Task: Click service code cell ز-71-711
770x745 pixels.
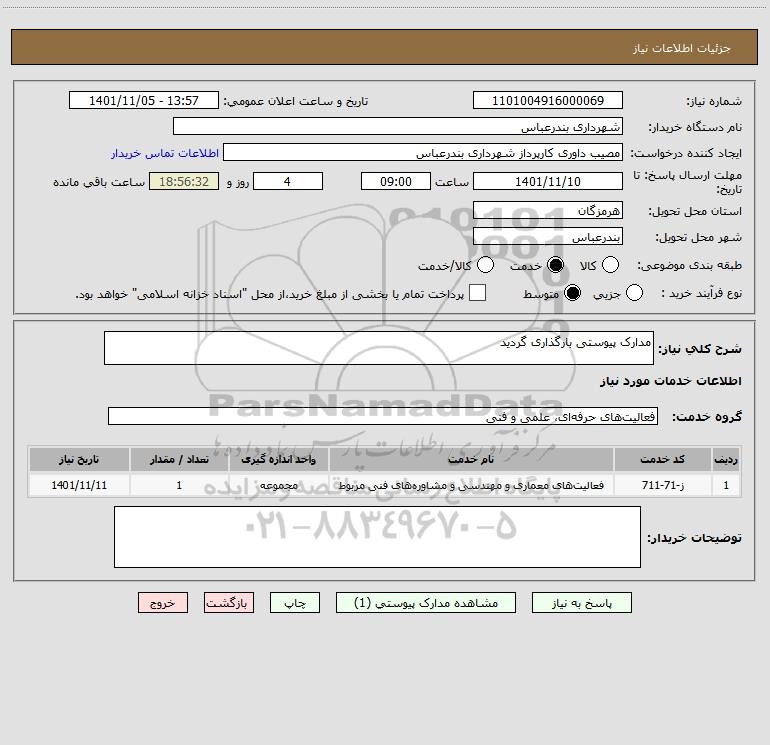Action: click(x=662, y=485)
